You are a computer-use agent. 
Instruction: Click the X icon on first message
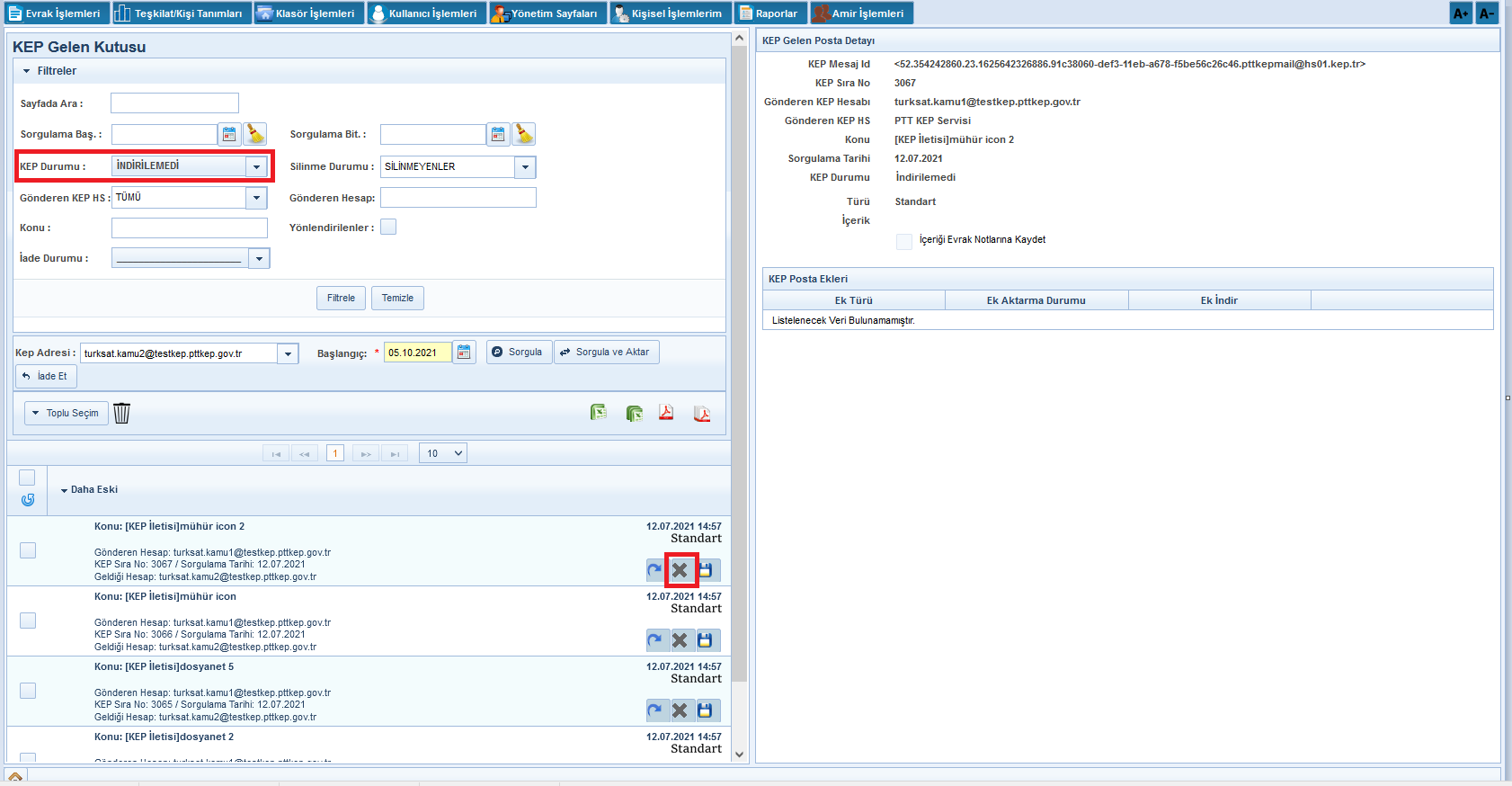tap(680, 570)
